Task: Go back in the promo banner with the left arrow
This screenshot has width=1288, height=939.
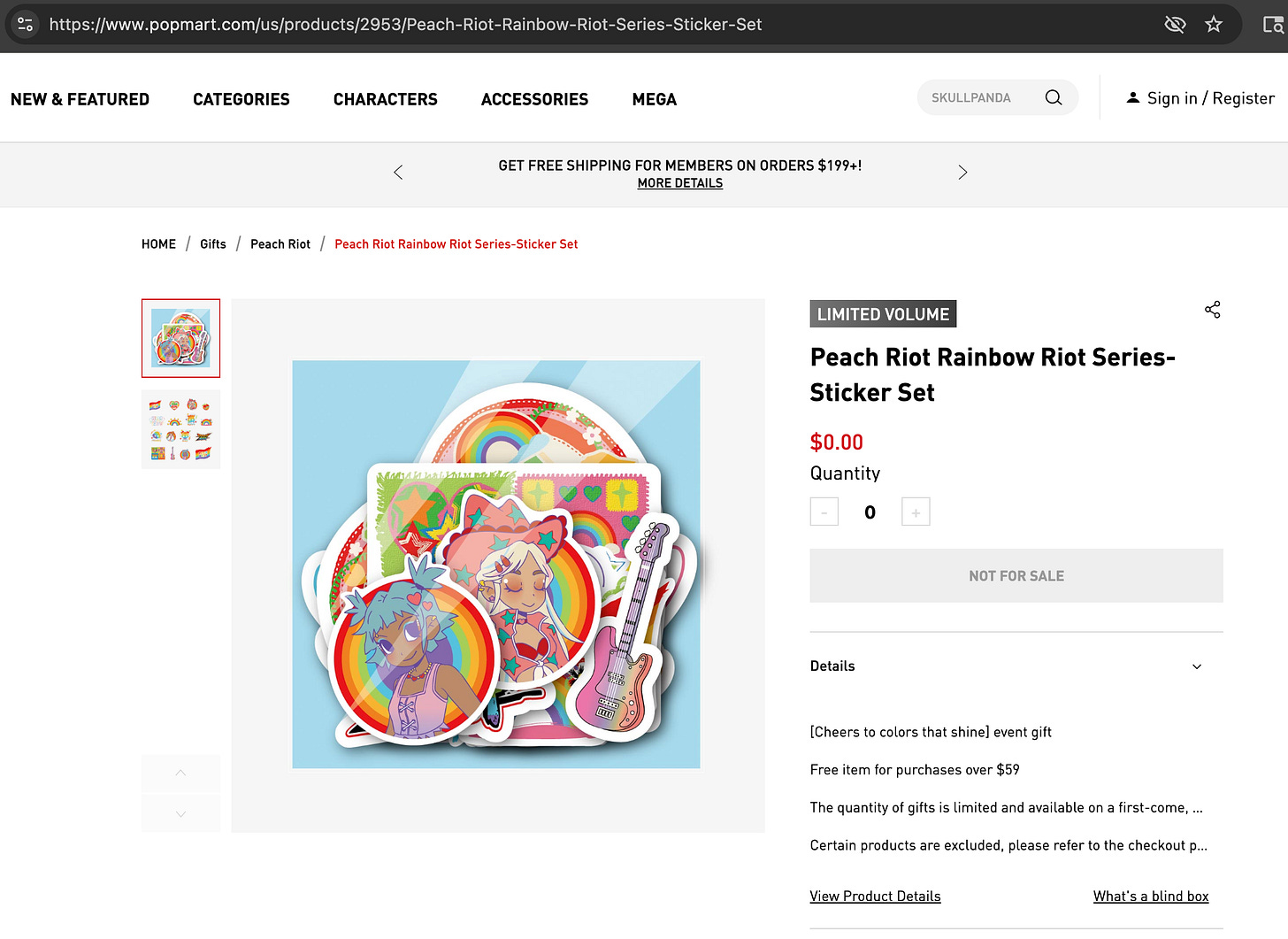Action: click(x=397, y=172)
